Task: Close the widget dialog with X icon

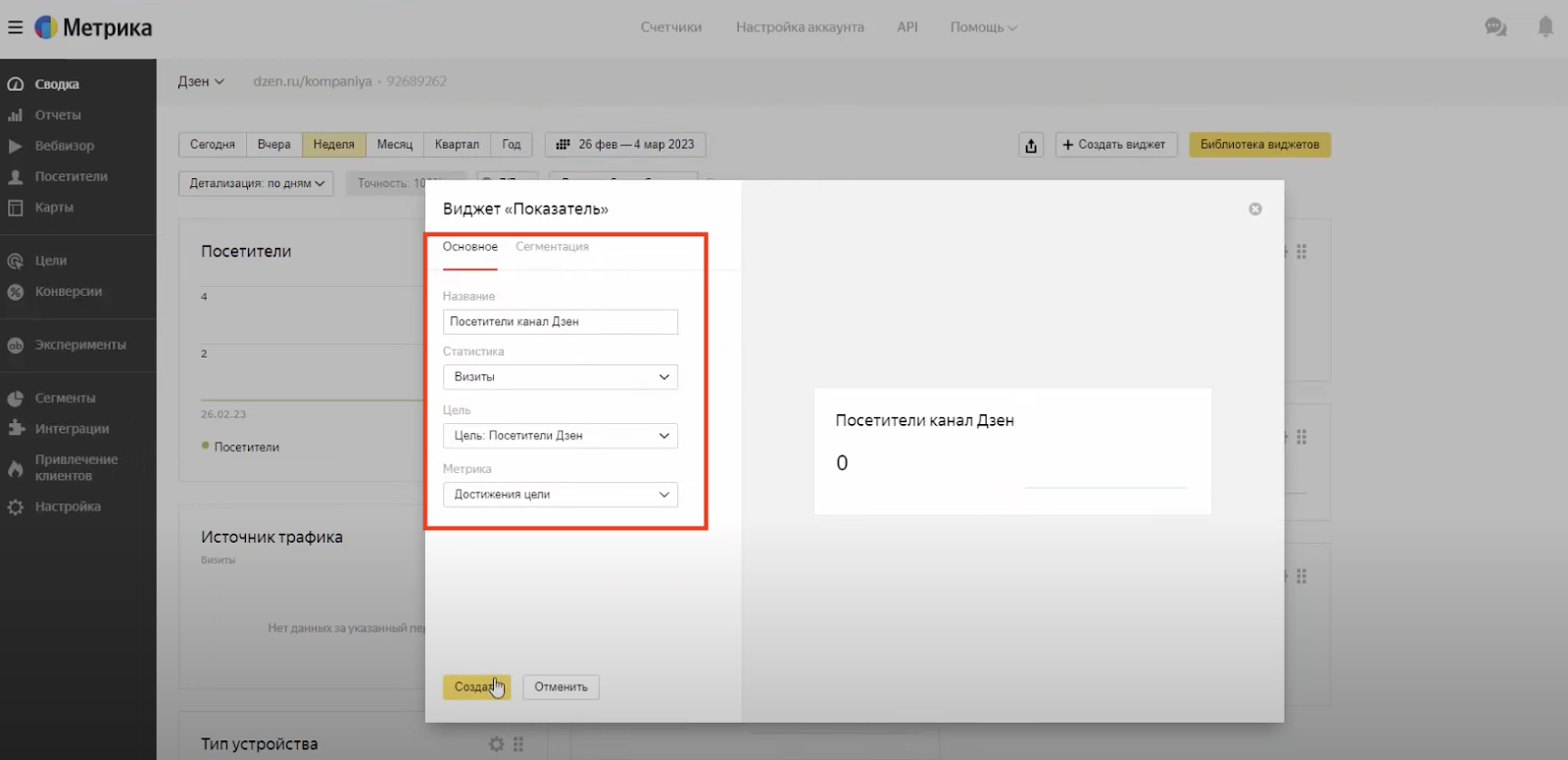Action: click(1255, 210)
